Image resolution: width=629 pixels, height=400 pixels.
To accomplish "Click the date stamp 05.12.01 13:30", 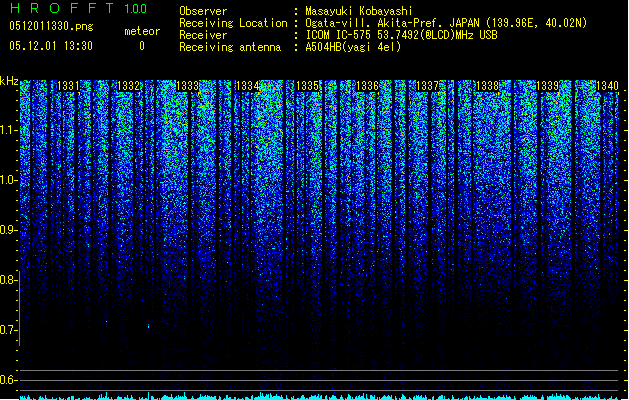I will pyautogui.click(x=51, y=46).
